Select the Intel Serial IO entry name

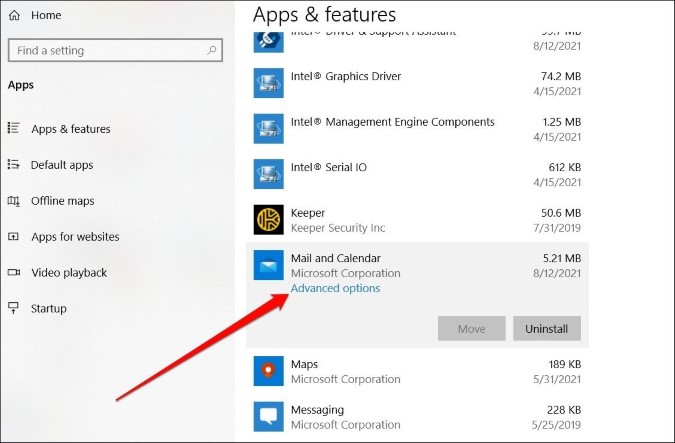click(x=329, y=167)
